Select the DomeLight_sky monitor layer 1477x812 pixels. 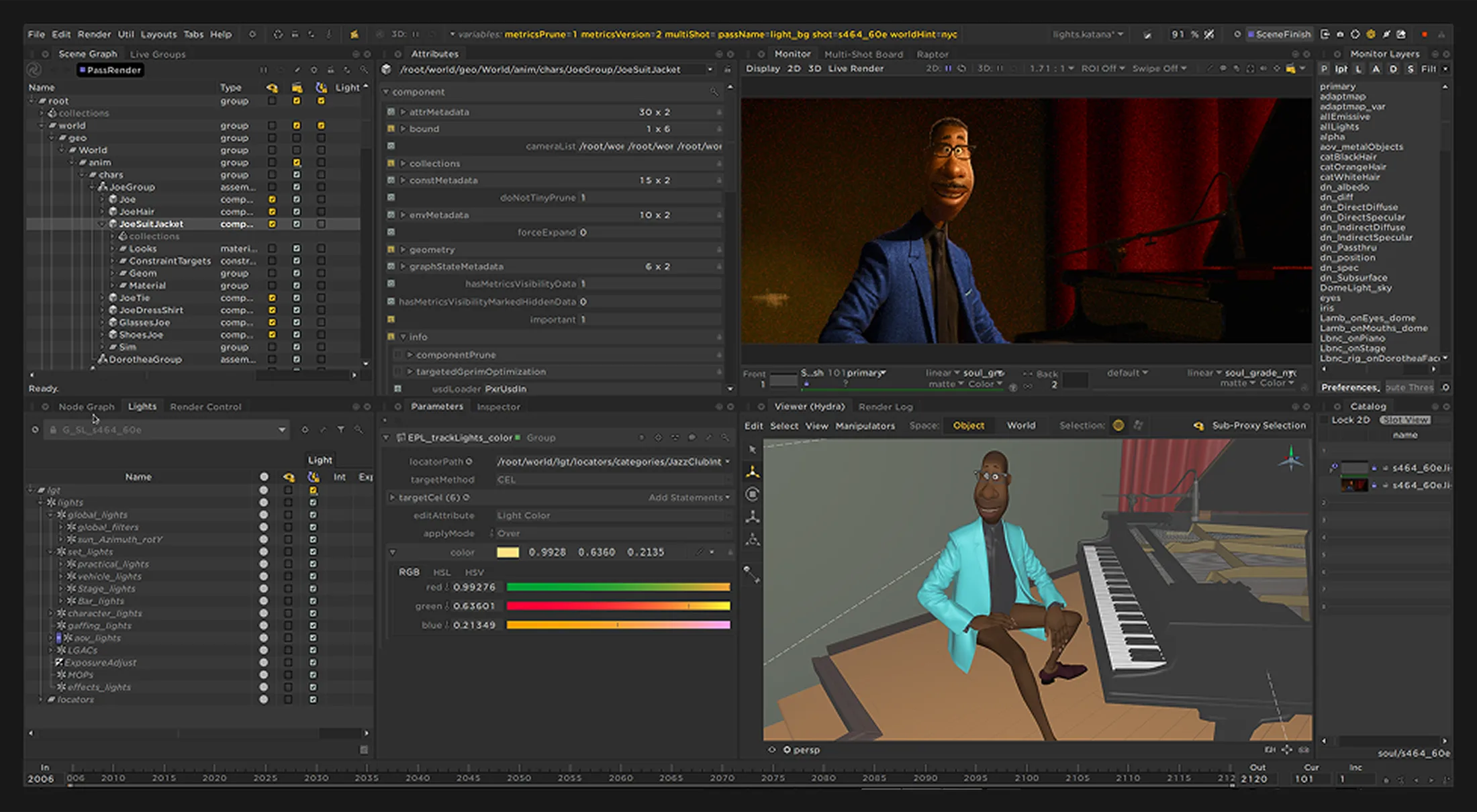pyautogui.click(x=1355, y=288)
